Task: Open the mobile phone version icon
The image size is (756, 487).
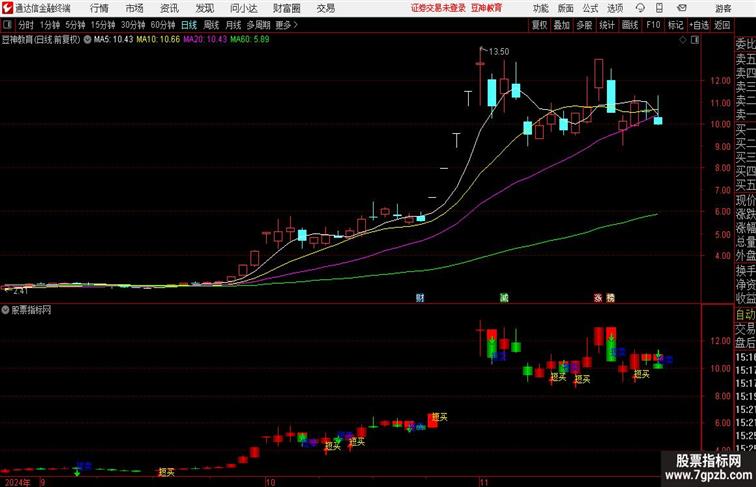Action: (x=659, y=8)
